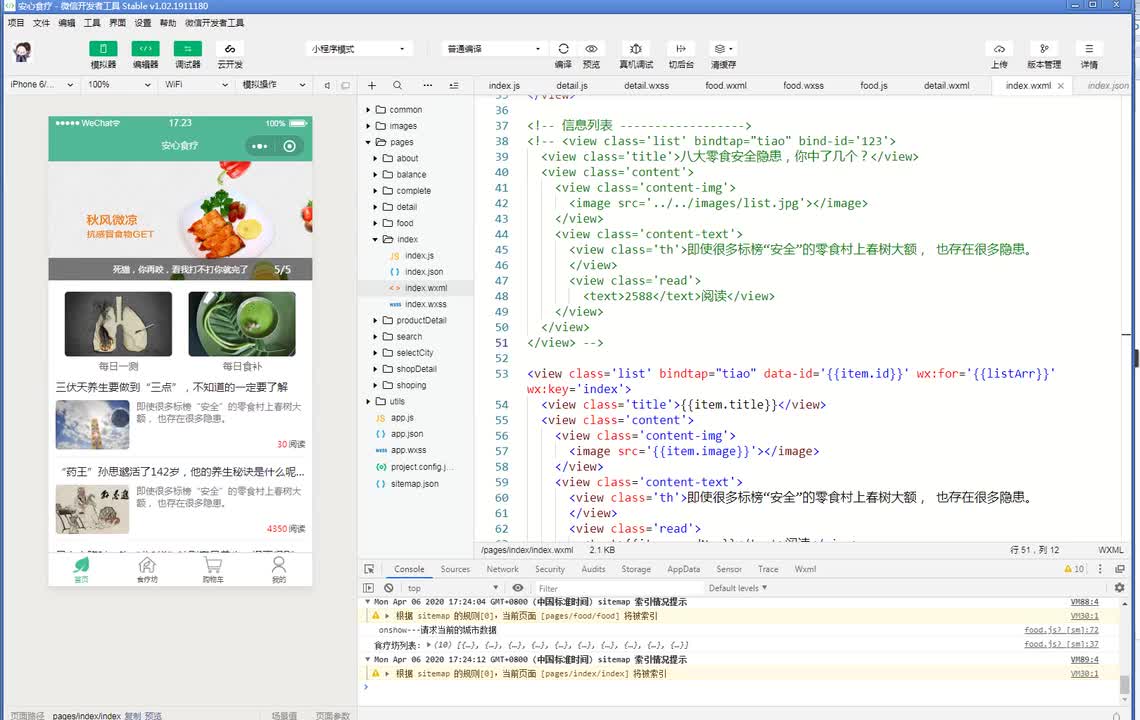Click the 每日食补 green tea thumbnail
Screen dimensions: 1140x720
pyautogui.click(x=242, y=324)
